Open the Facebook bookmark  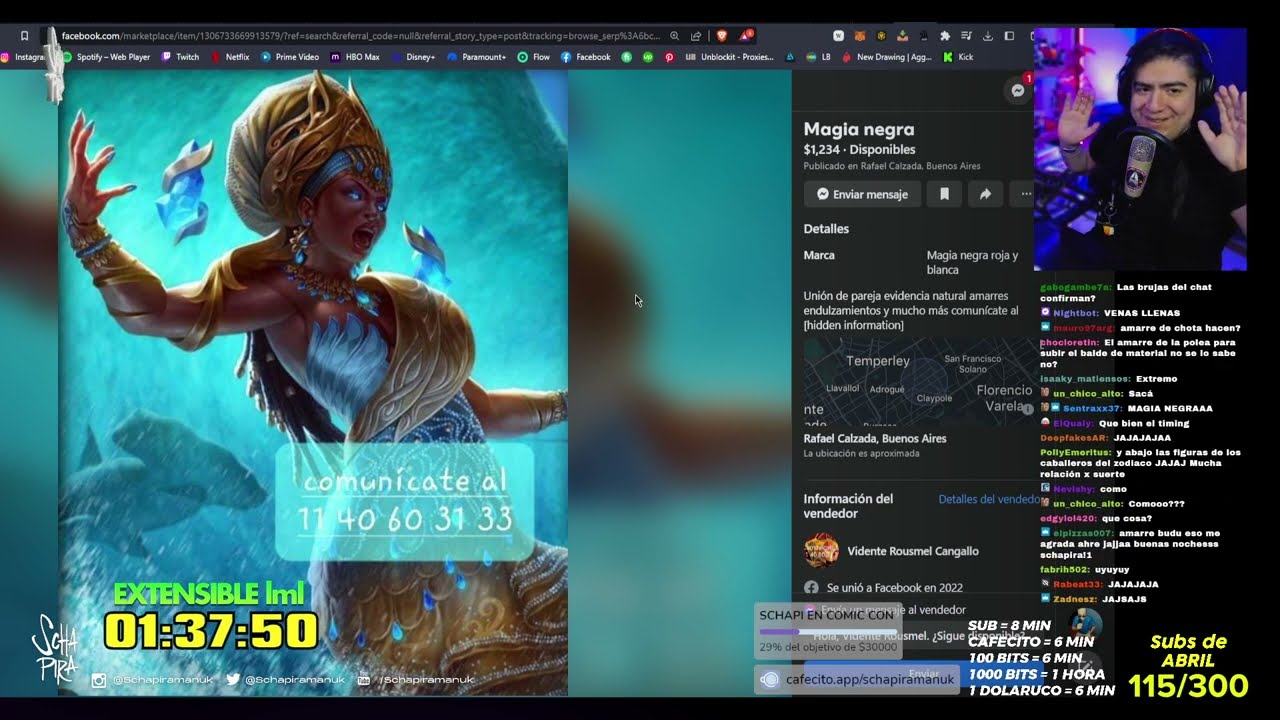(x=586, y=57)
